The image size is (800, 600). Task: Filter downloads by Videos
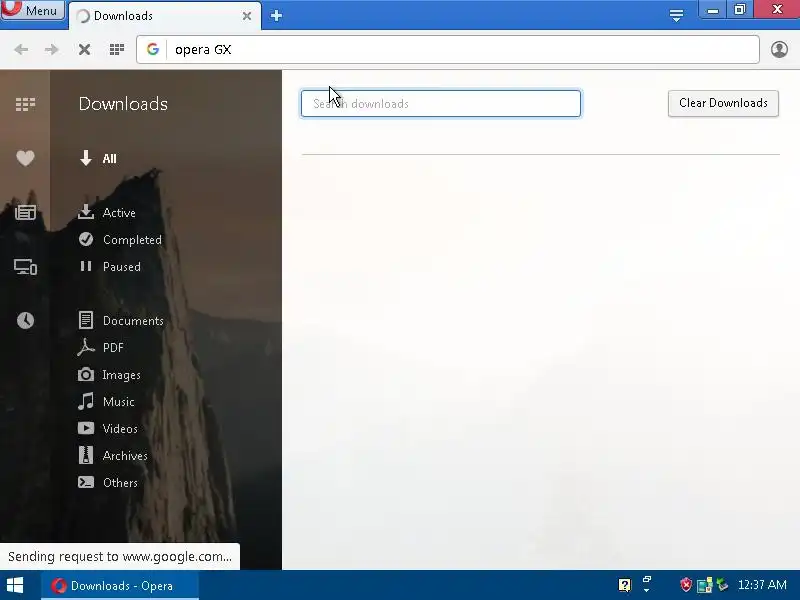(108, 429)
